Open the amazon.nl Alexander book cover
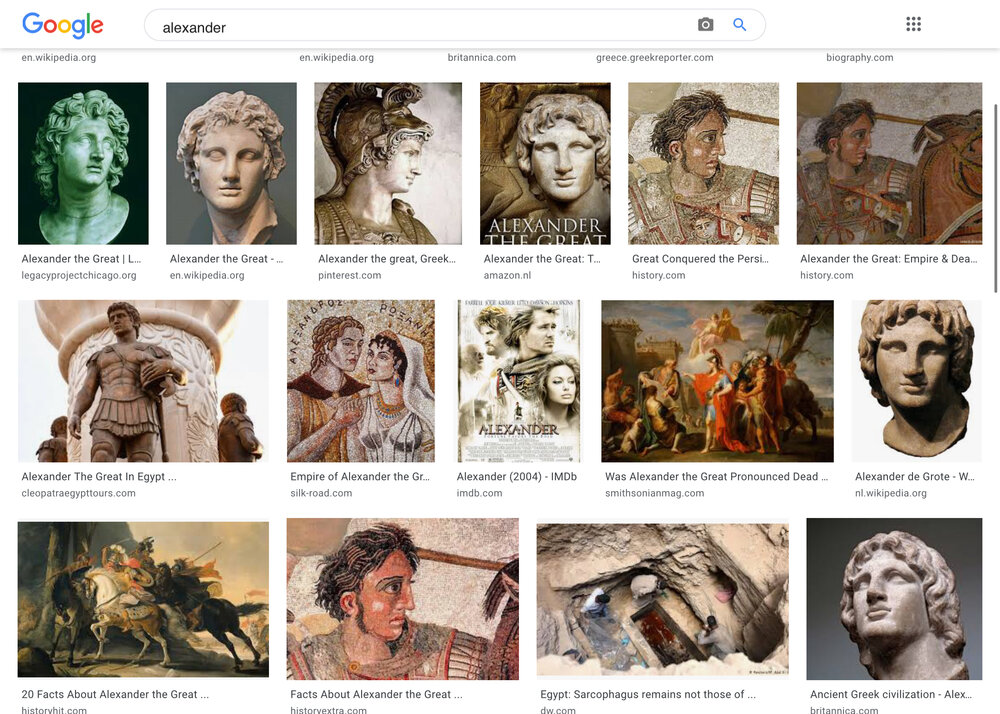This screenshot has width=1000, height=714. (x=545, y=163)
